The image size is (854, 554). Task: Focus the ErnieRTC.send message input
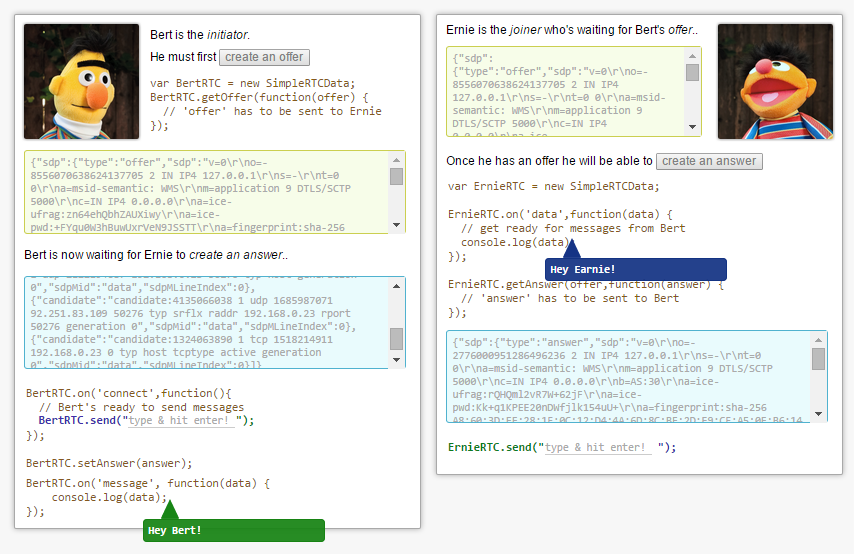click(598, 447)
